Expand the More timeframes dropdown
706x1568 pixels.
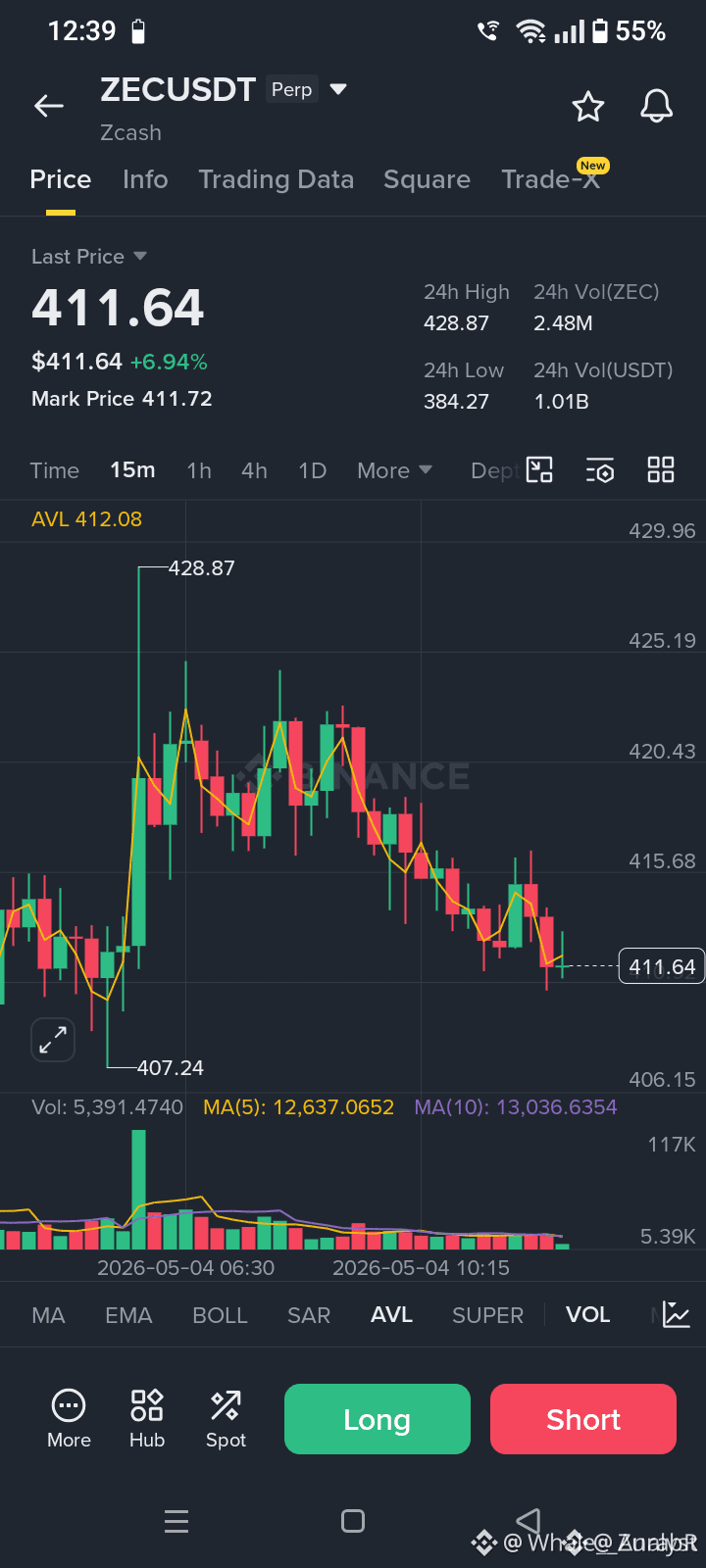(395, 470)
